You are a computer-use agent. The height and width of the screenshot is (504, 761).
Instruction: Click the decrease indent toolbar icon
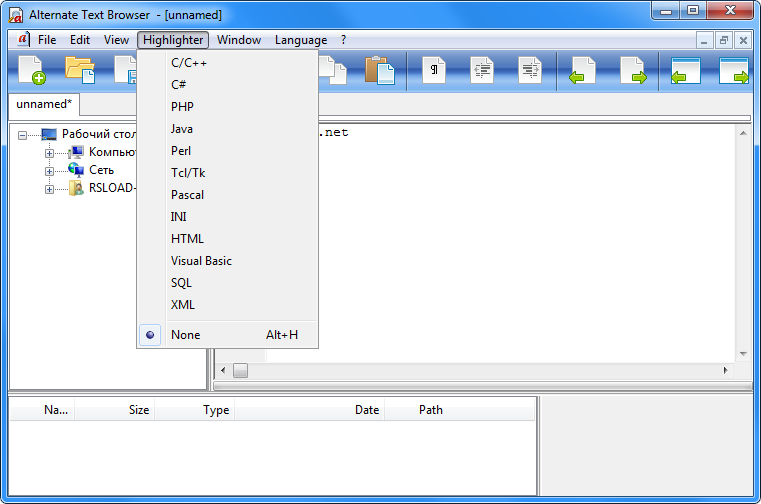(482, 70)
